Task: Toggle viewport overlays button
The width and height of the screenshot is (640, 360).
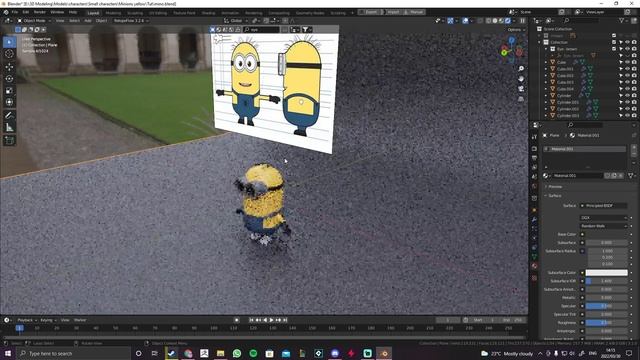Action: coord(465,20)
